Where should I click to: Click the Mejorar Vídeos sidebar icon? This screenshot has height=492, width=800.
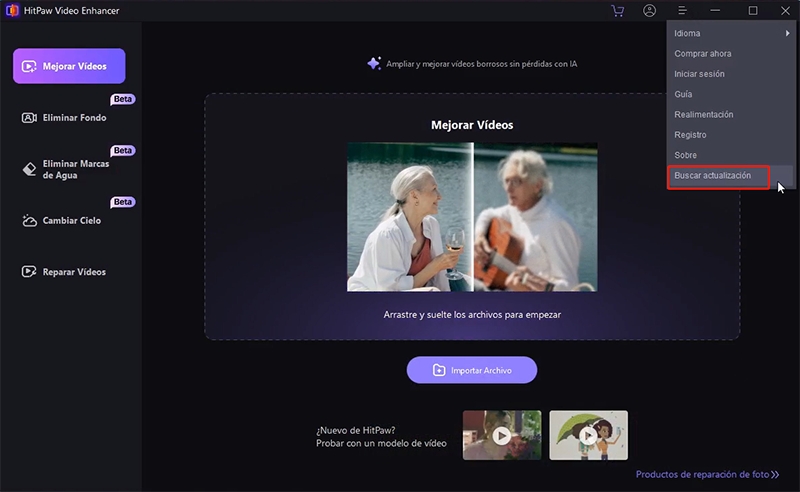[29, 66]
